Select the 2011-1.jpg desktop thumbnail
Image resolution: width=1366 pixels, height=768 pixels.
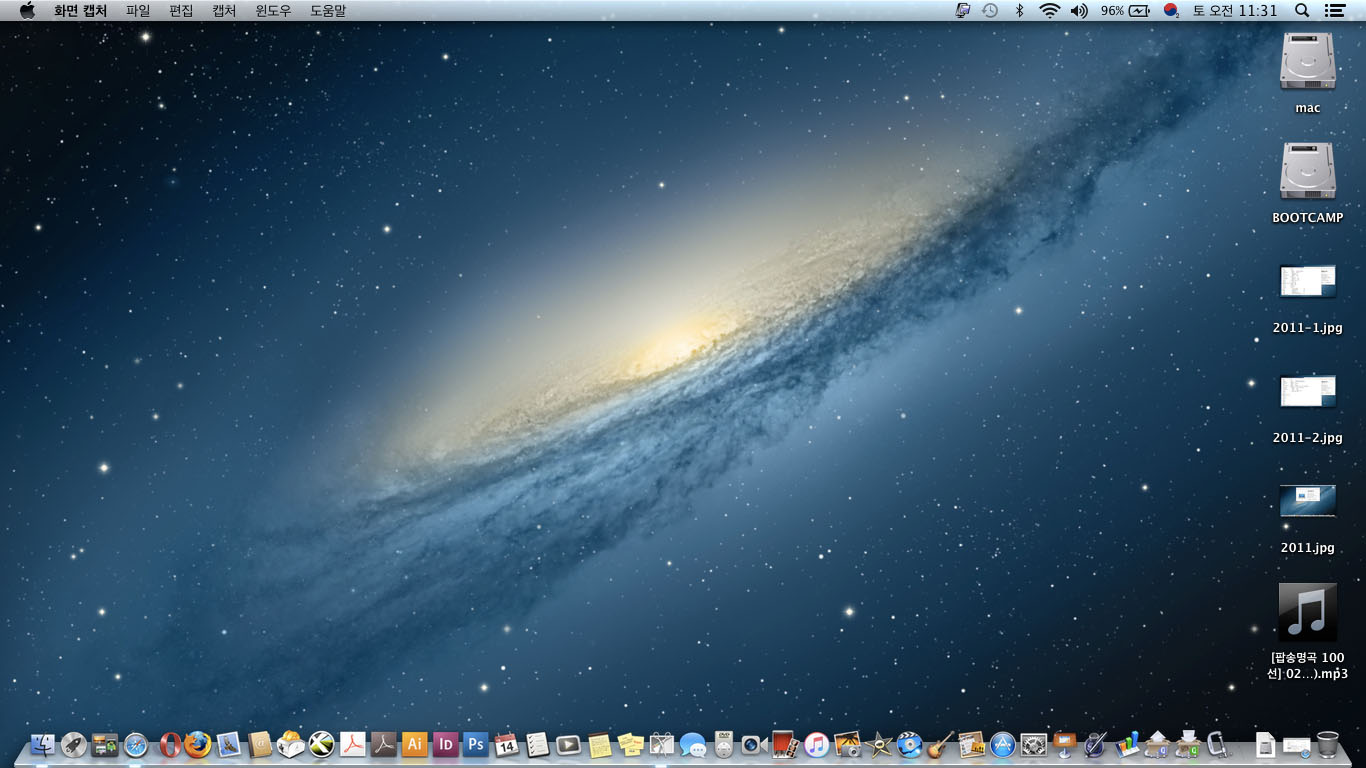1307,281
